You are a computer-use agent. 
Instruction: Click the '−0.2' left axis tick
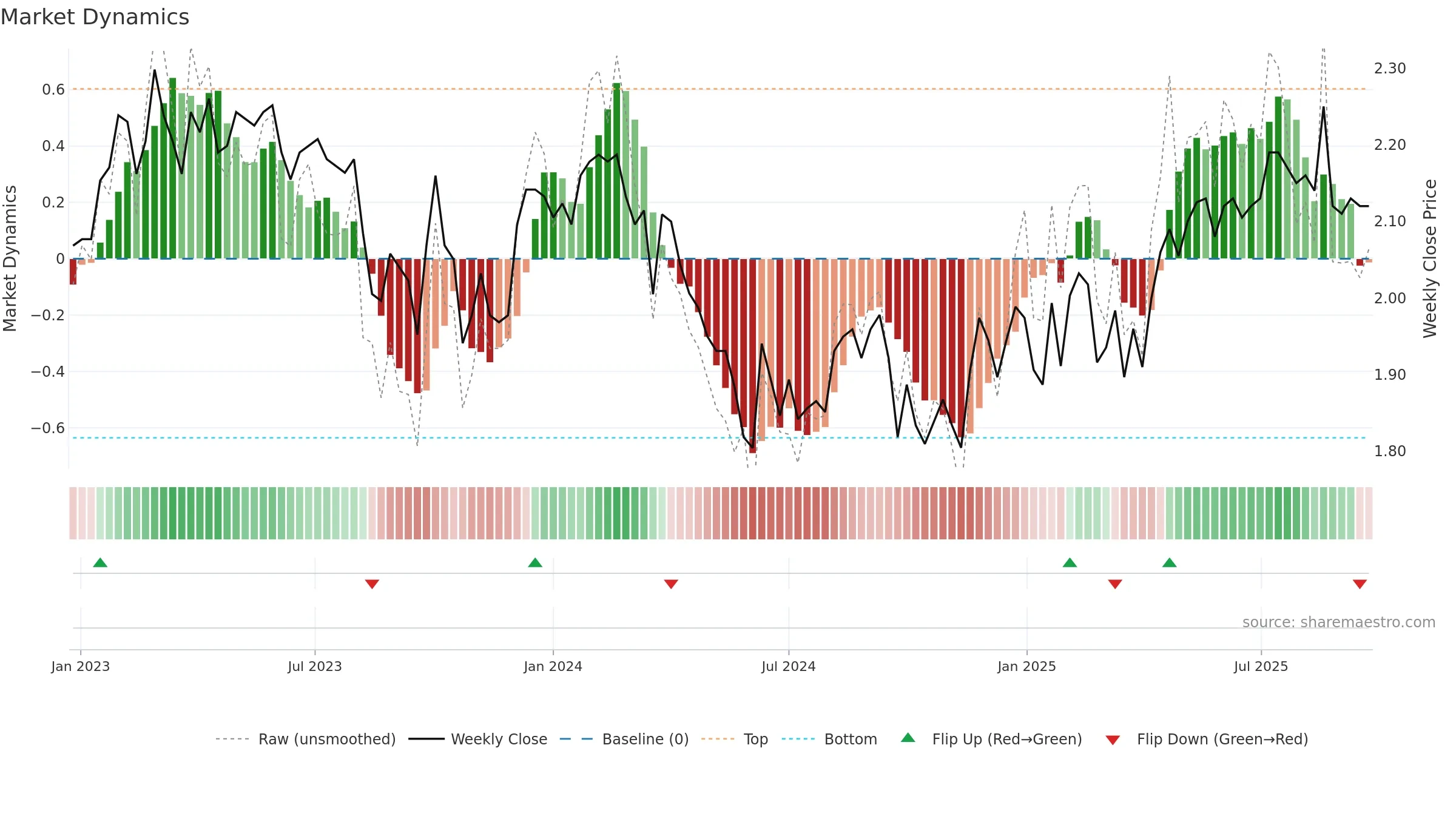(48, 315)
